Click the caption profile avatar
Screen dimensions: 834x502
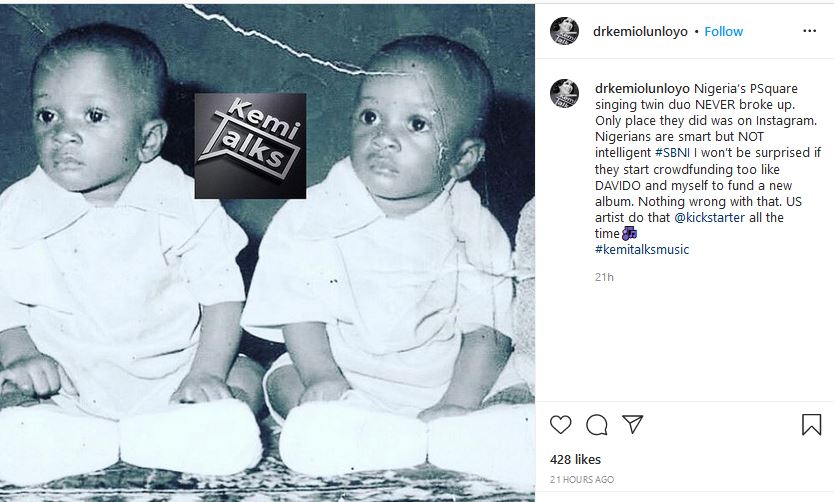click(x=564, y=93)
